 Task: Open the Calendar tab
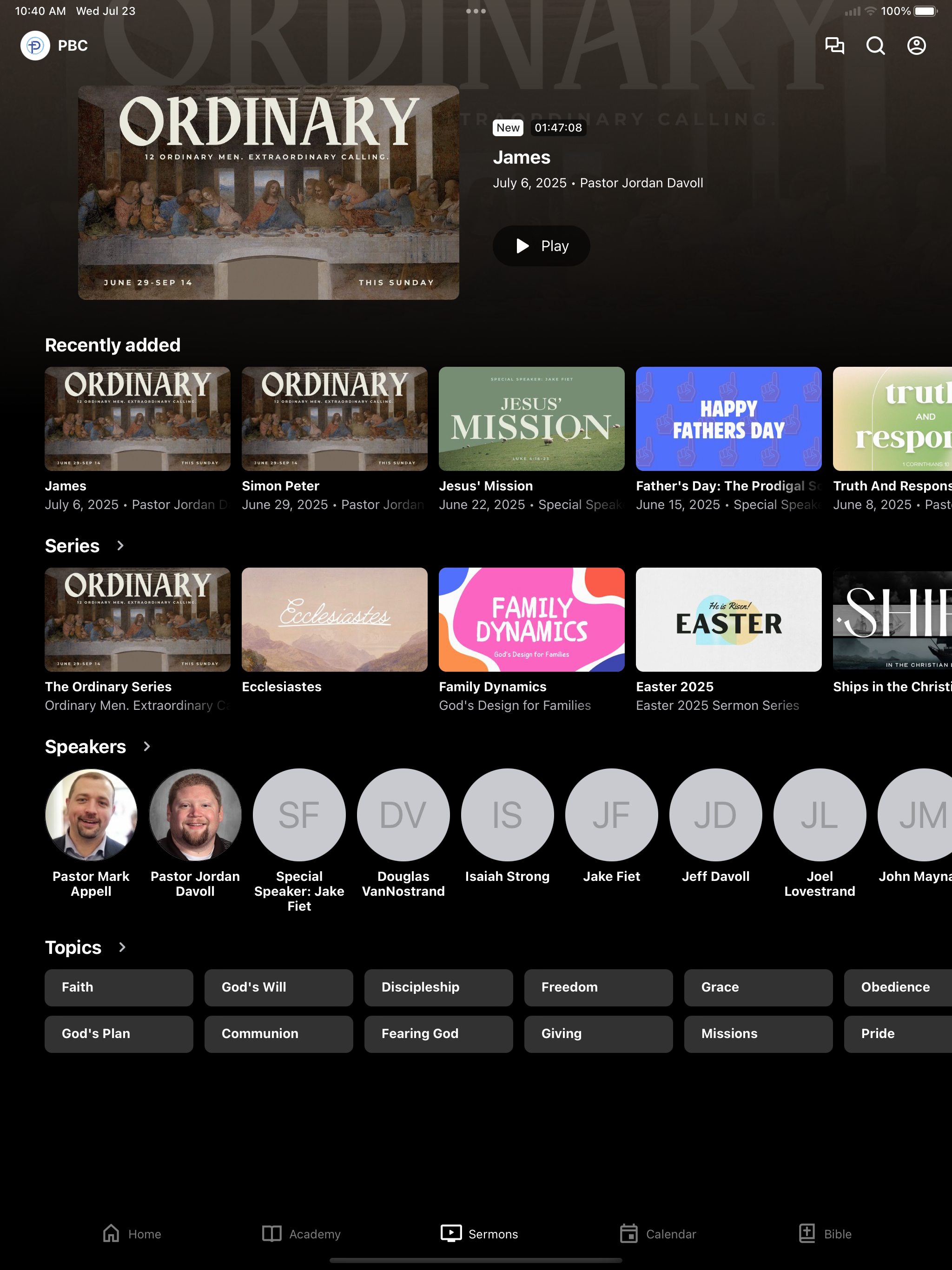tap(658, 1234)
